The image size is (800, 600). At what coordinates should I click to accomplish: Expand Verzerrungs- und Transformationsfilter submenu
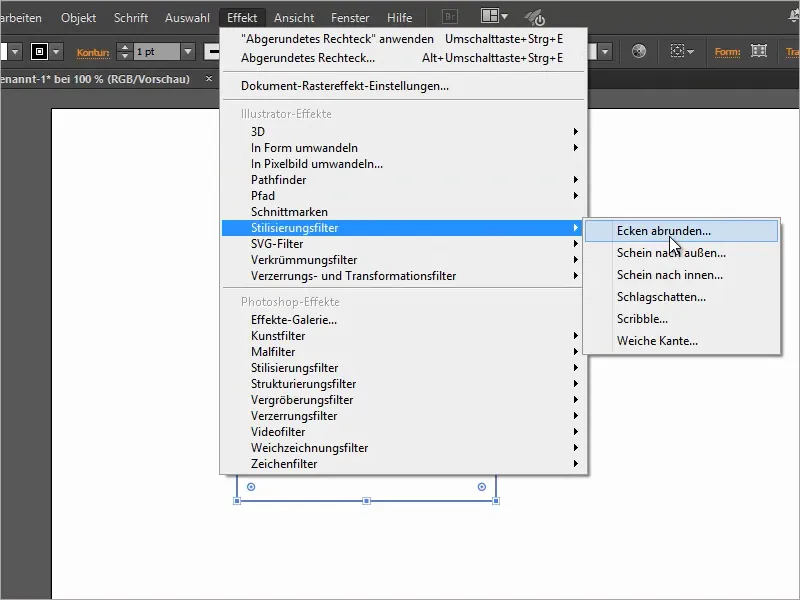(x=403, y=276)
